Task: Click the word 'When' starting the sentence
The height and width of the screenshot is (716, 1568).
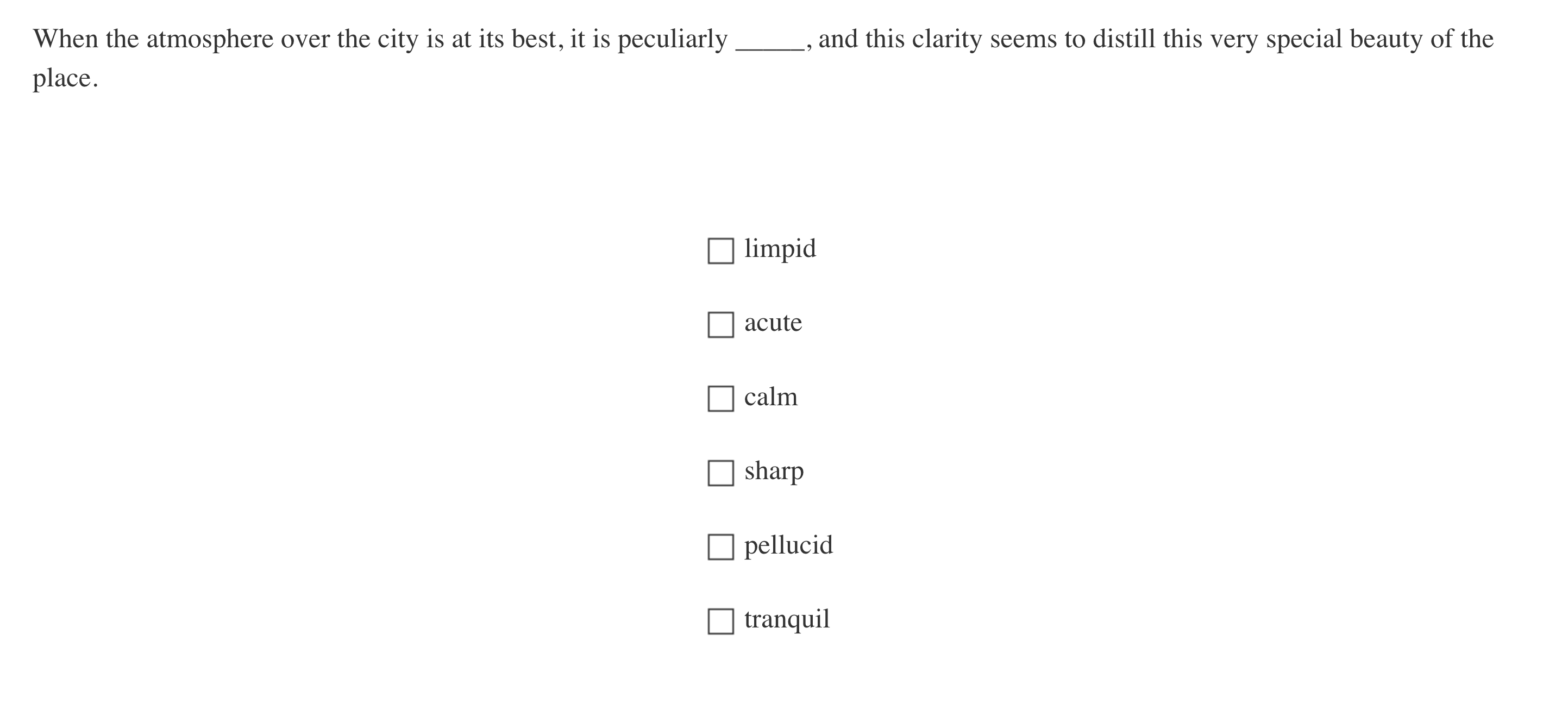Action: click(x=65, y=39)
